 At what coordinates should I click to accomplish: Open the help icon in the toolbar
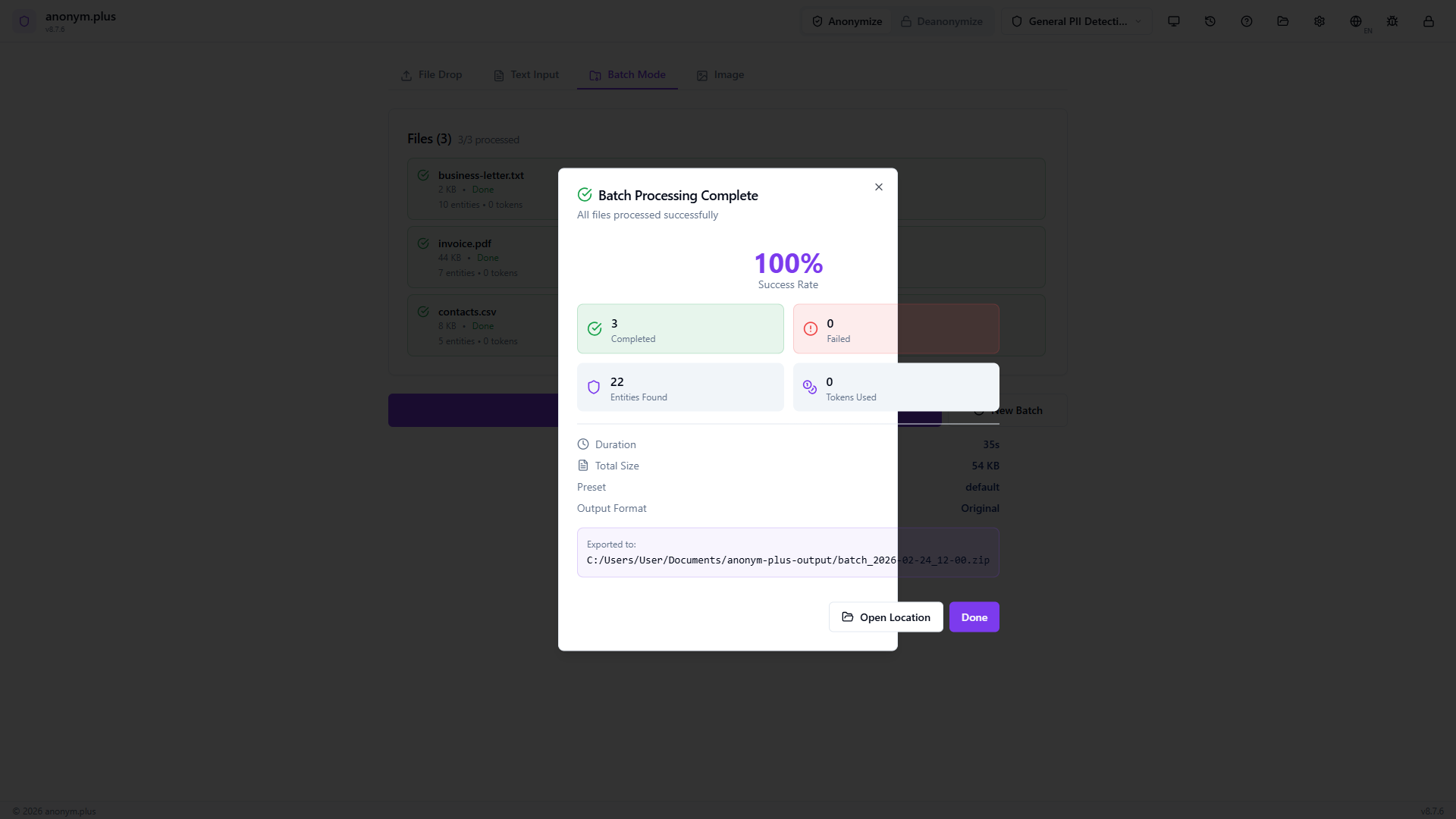[1246, 20]
